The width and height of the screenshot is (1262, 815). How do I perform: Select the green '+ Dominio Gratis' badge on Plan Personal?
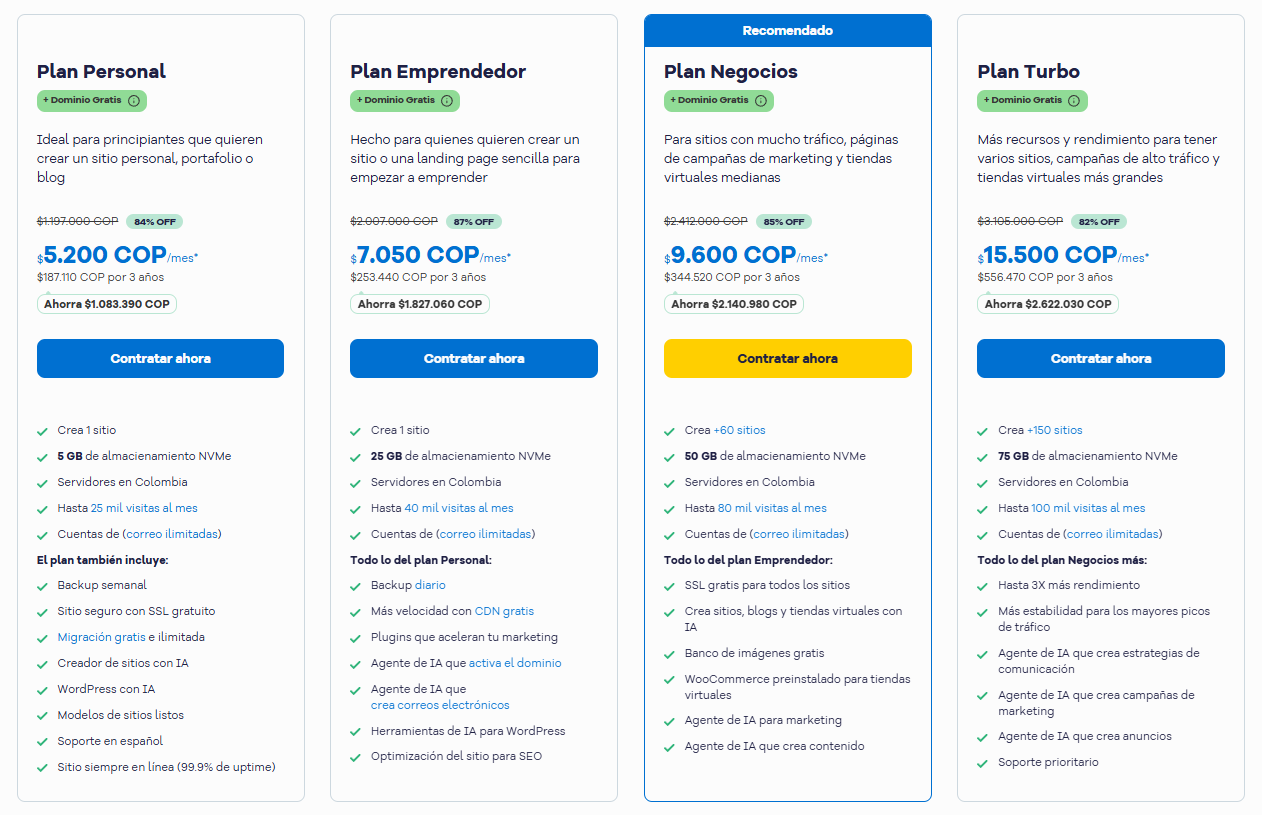91,101
